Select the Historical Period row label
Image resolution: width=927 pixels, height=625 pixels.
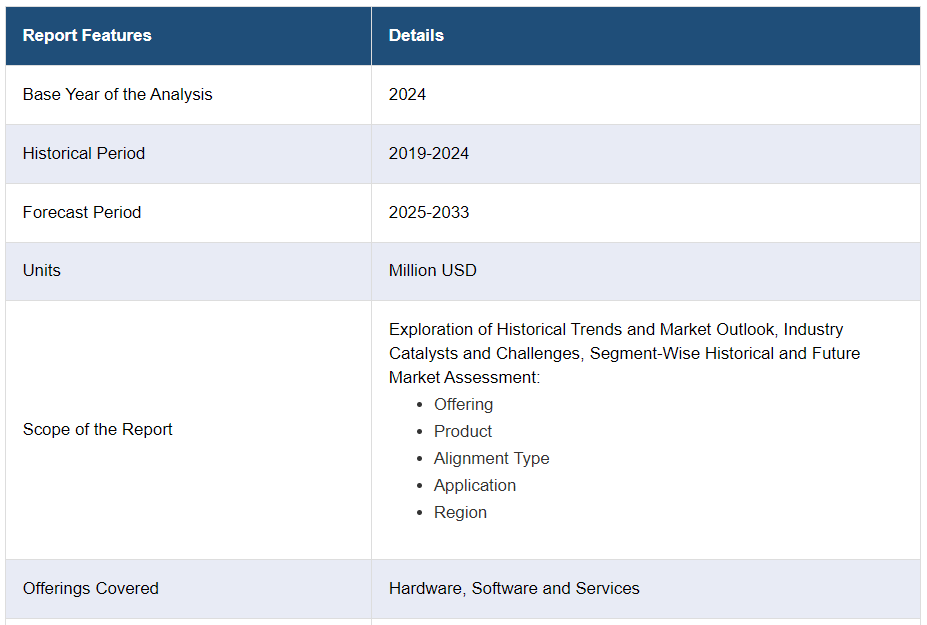pos(84,154)
